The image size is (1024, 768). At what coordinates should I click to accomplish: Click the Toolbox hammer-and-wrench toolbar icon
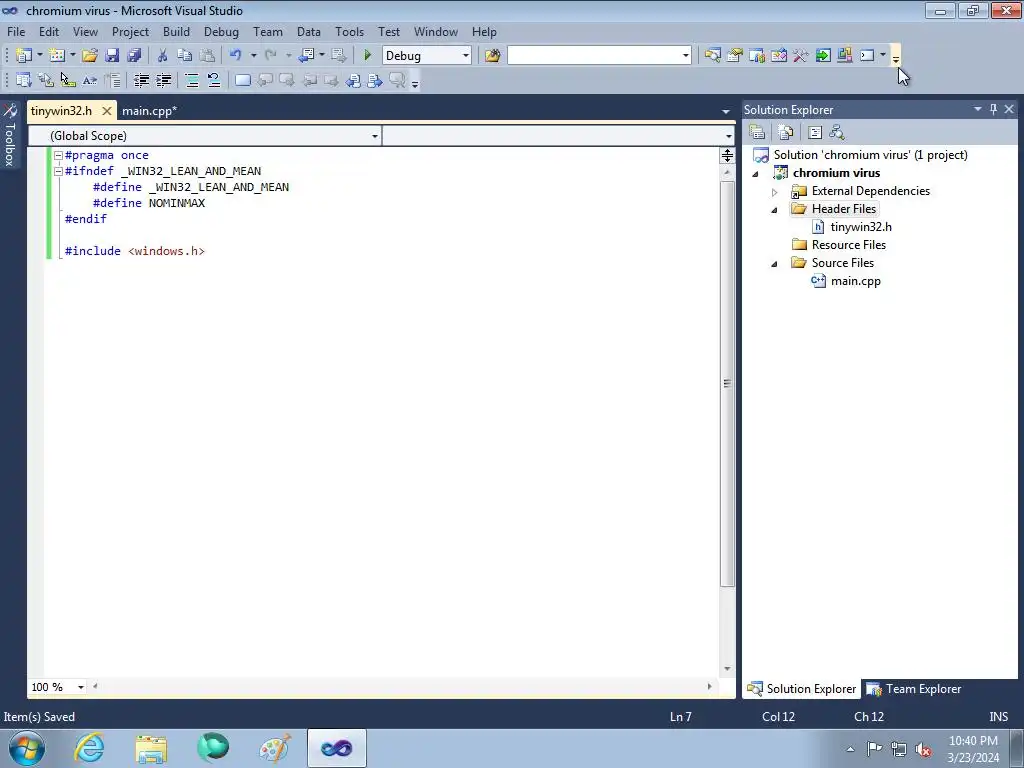801,56
